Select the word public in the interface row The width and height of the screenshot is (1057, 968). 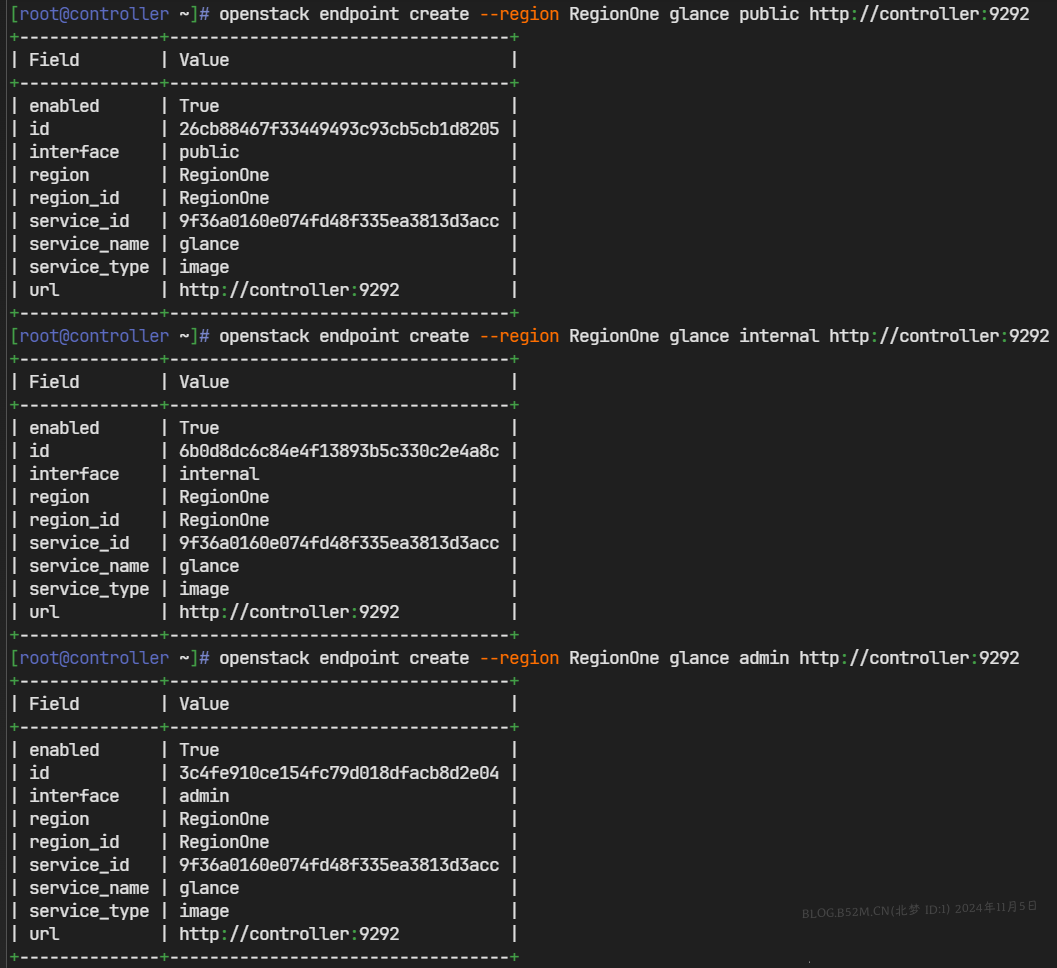pos(207,151)
